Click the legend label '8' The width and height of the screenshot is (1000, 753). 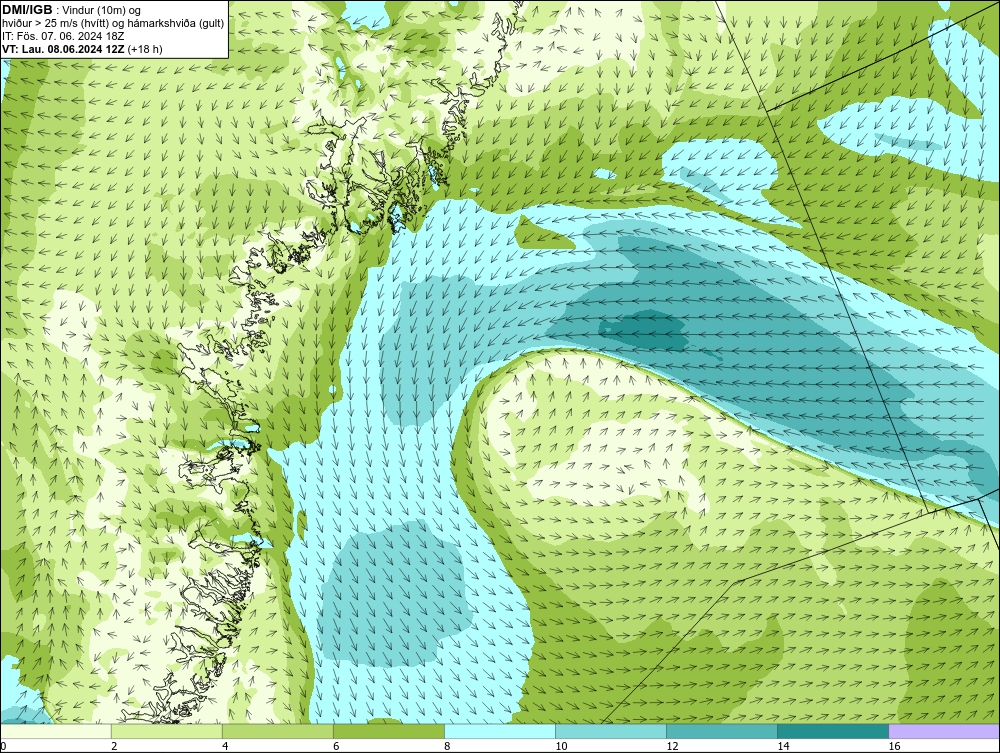coord(447,746)
